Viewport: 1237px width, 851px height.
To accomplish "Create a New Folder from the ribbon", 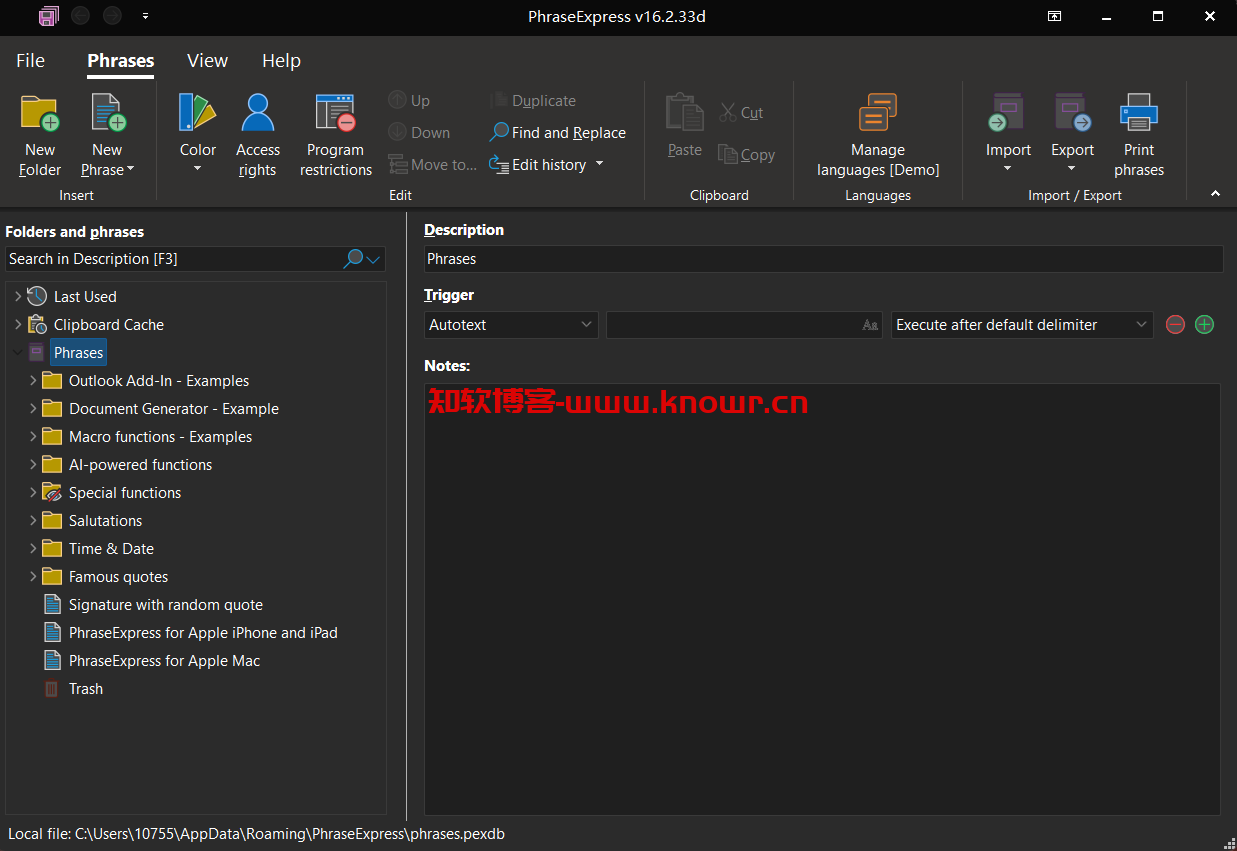I will (x=40, y=135).
